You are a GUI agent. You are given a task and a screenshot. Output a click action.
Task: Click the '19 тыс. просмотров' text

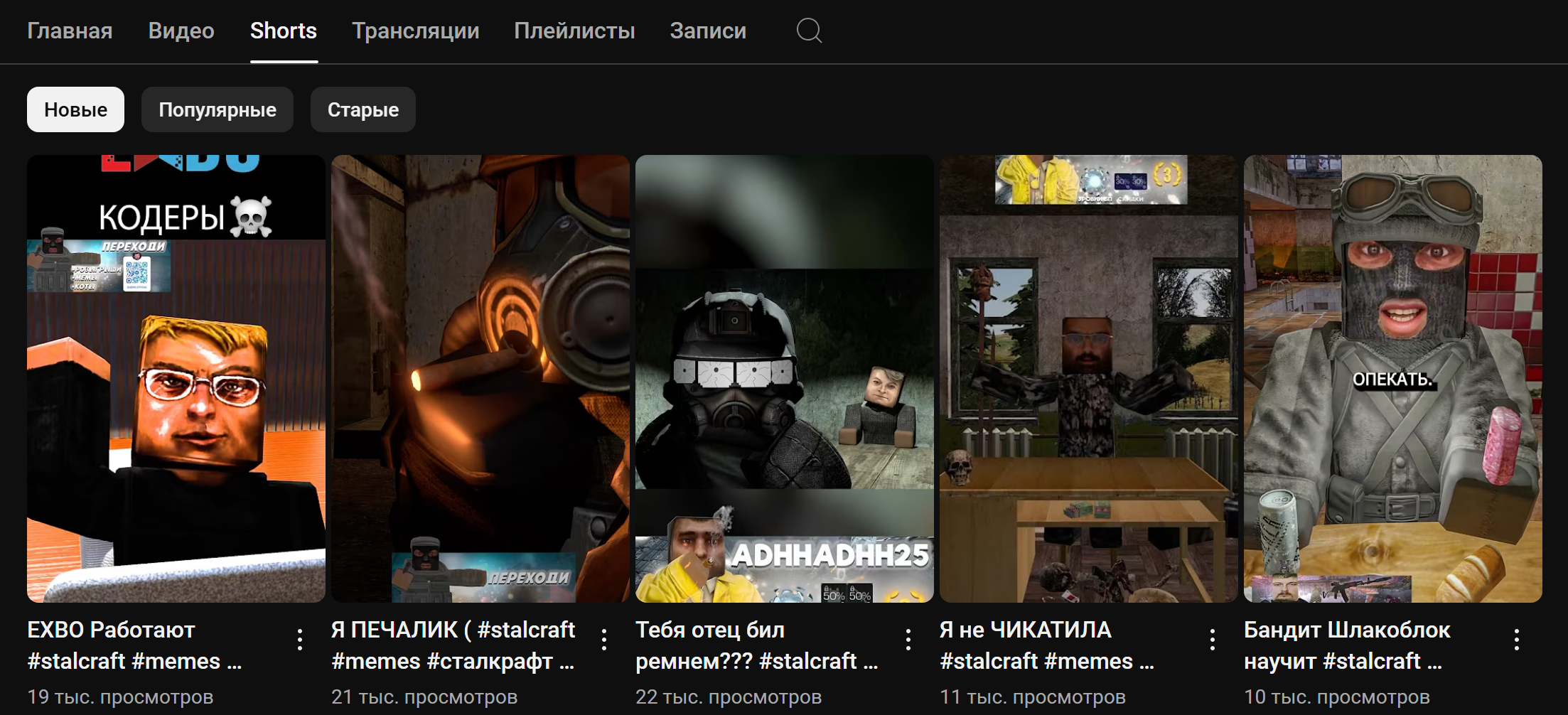[120, 697]
